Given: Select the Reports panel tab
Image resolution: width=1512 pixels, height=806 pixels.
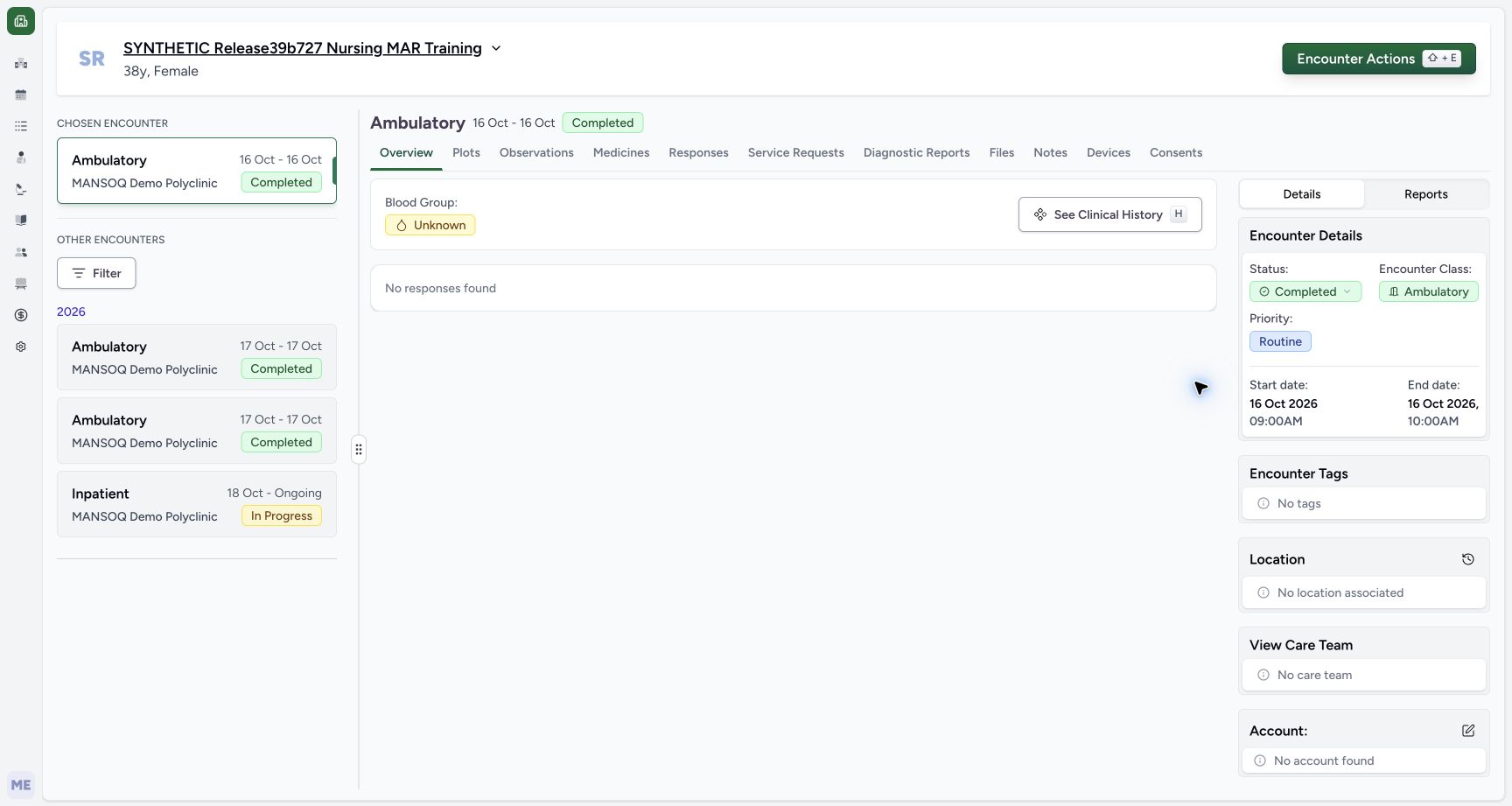Looking at the screenshot, I should point(1426,194).
